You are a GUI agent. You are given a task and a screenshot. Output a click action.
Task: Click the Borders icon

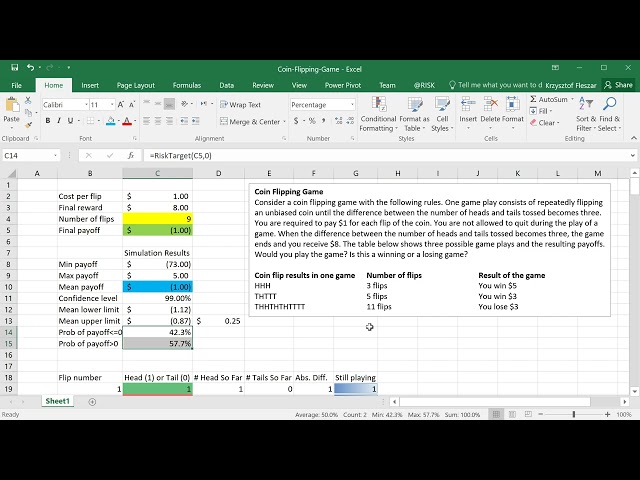pos(91,121)
